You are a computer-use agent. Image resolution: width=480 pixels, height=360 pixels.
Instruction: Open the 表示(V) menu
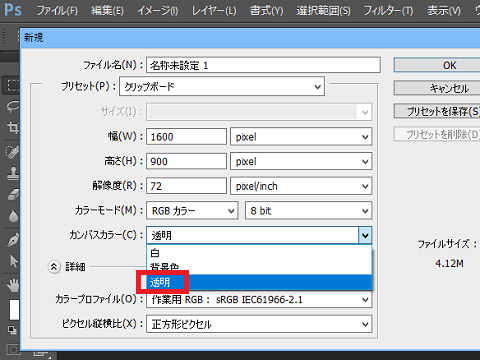444,11
